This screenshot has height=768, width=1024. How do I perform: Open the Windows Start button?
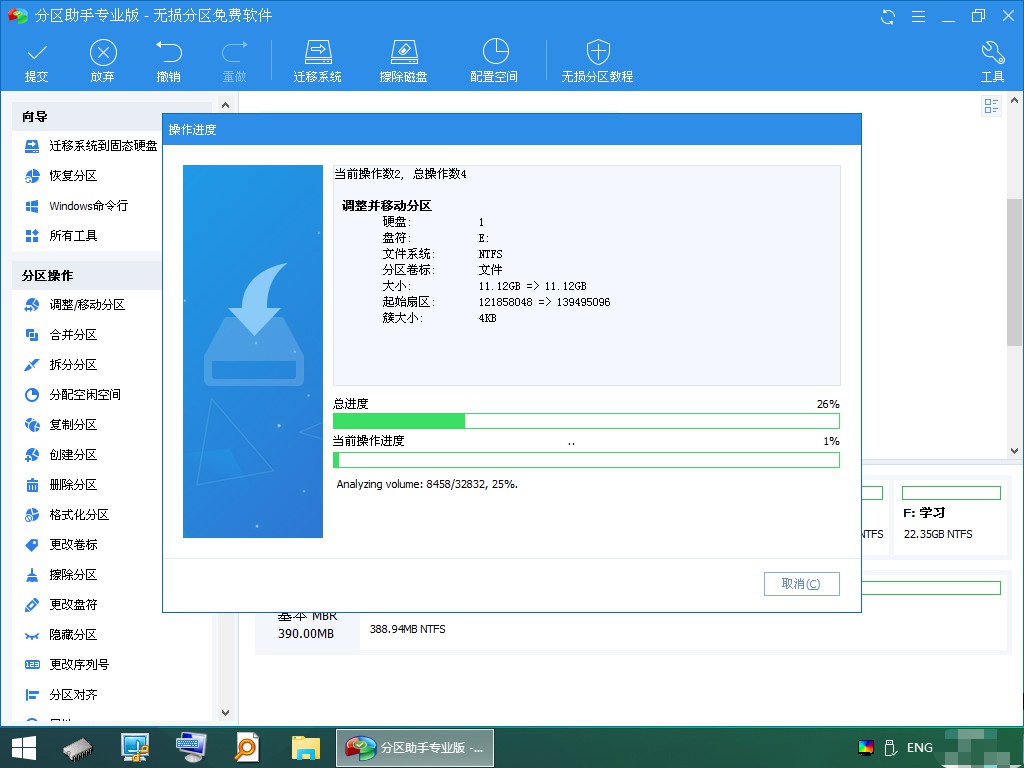coord(24,748)
